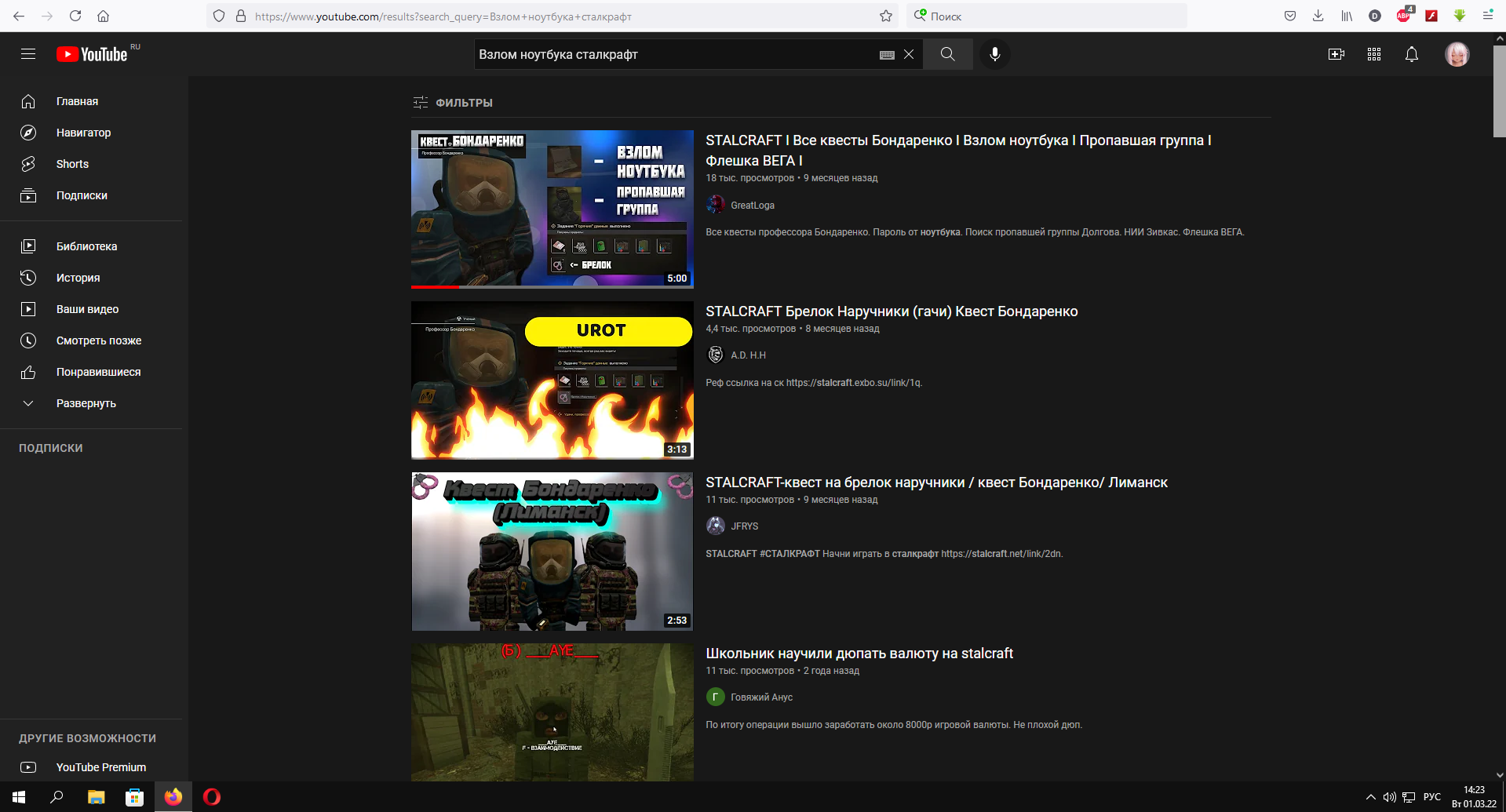
Task: Open File Explorer from the taskbar
Action: coord(96,797)
